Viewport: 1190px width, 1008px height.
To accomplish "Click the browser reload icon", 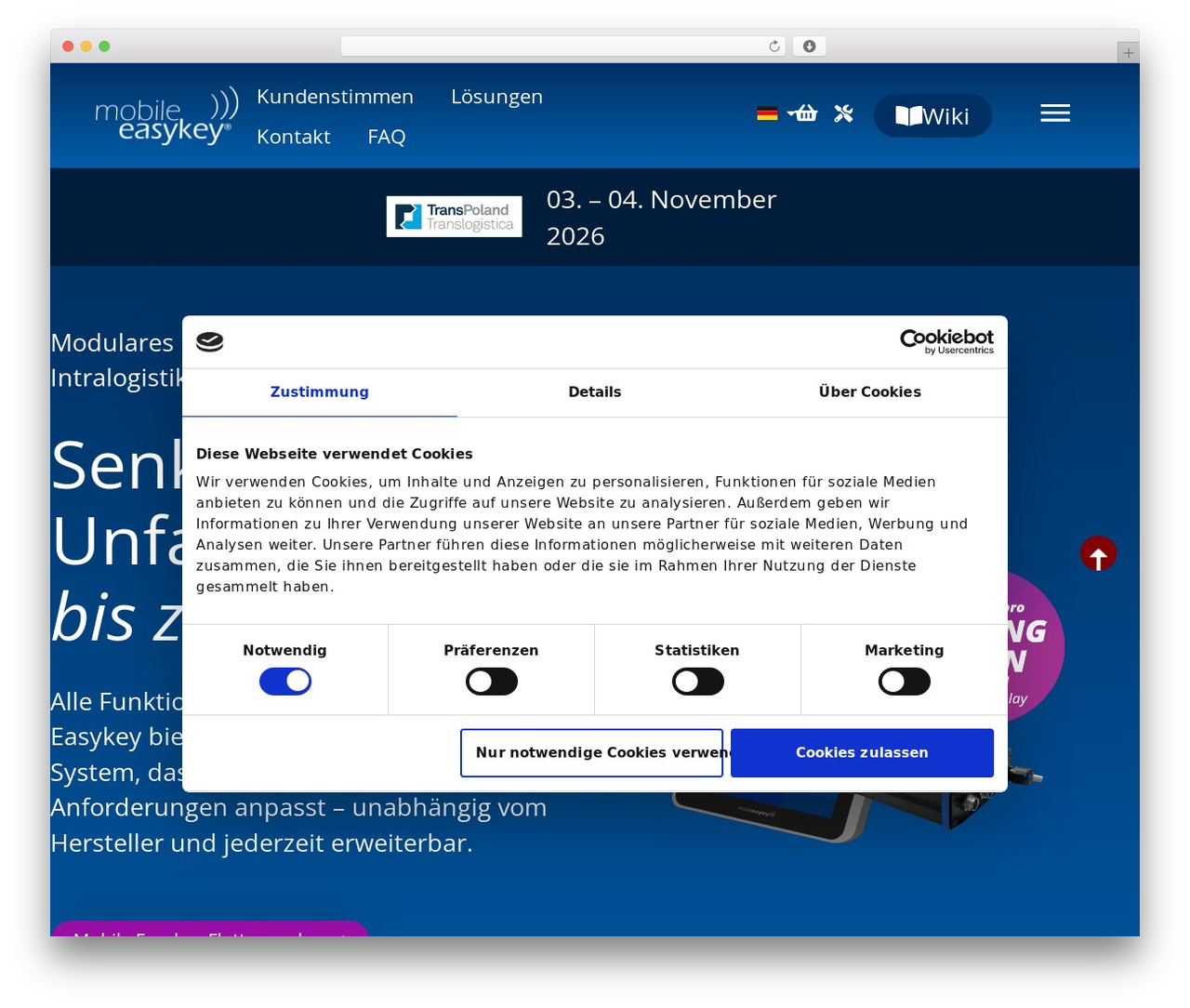I will 774,46.
